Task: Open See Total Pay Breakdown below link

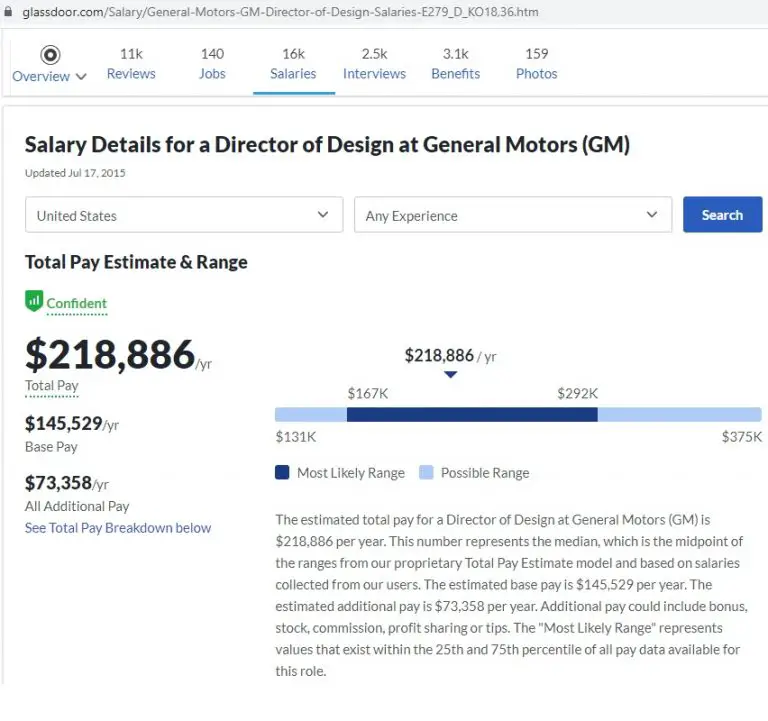Action: 118,528
